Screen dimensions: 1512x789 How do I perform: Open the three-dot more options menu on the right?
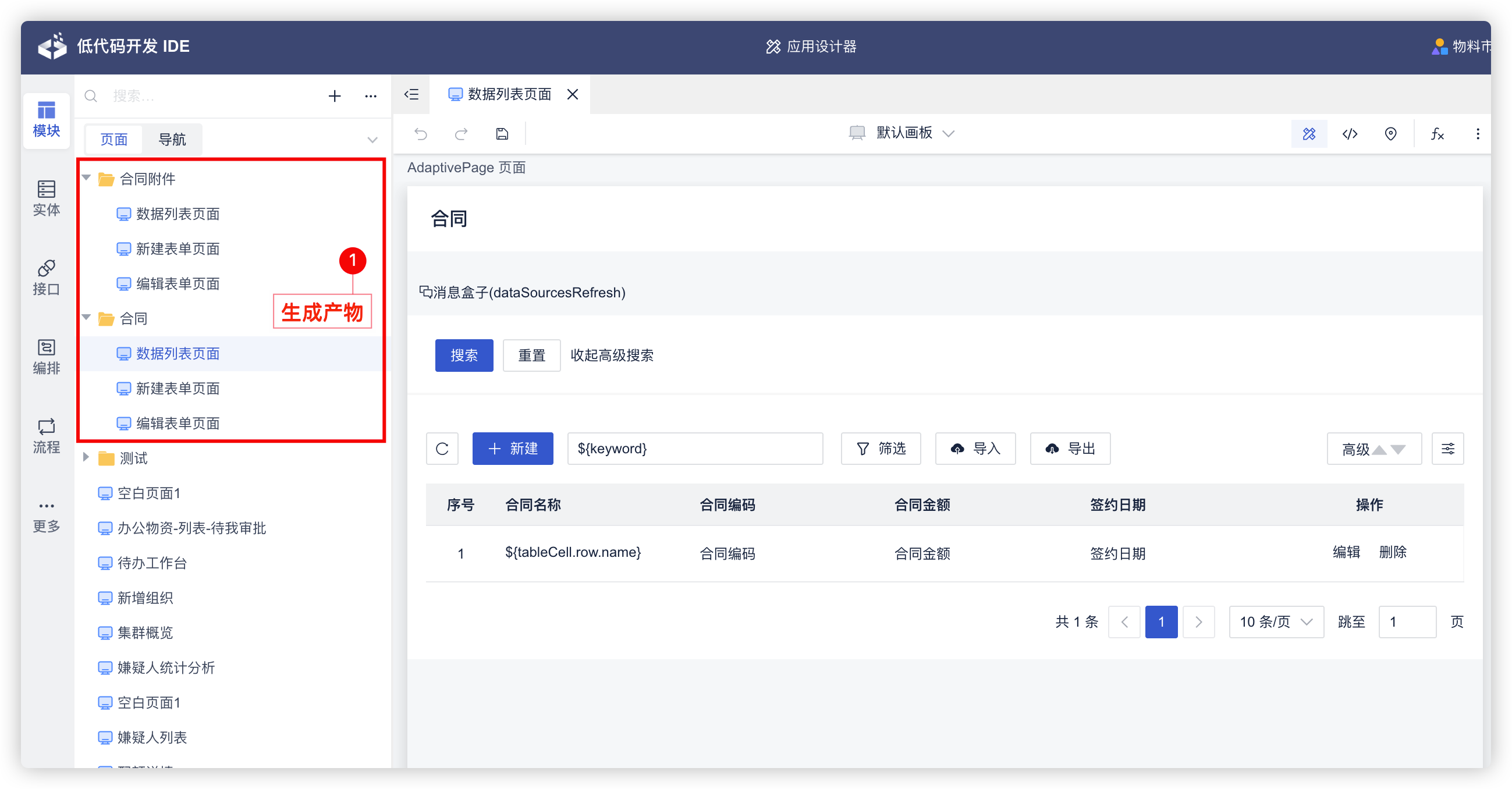click(1478, 134)
